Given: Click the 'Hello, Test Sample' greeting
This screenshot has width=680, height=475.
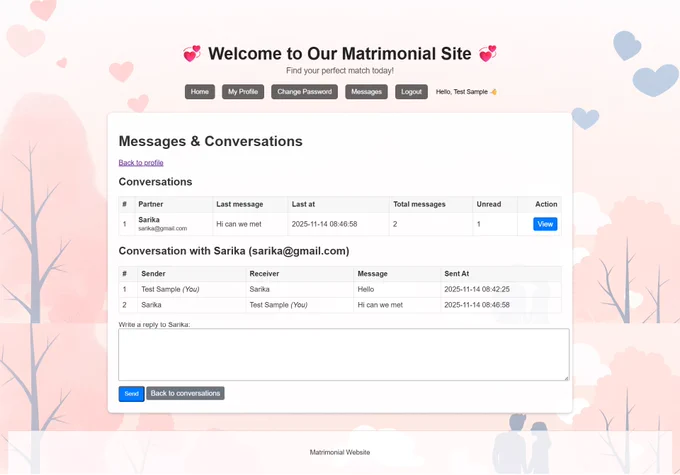Looking at the screenshot, I should coord(461,92).
